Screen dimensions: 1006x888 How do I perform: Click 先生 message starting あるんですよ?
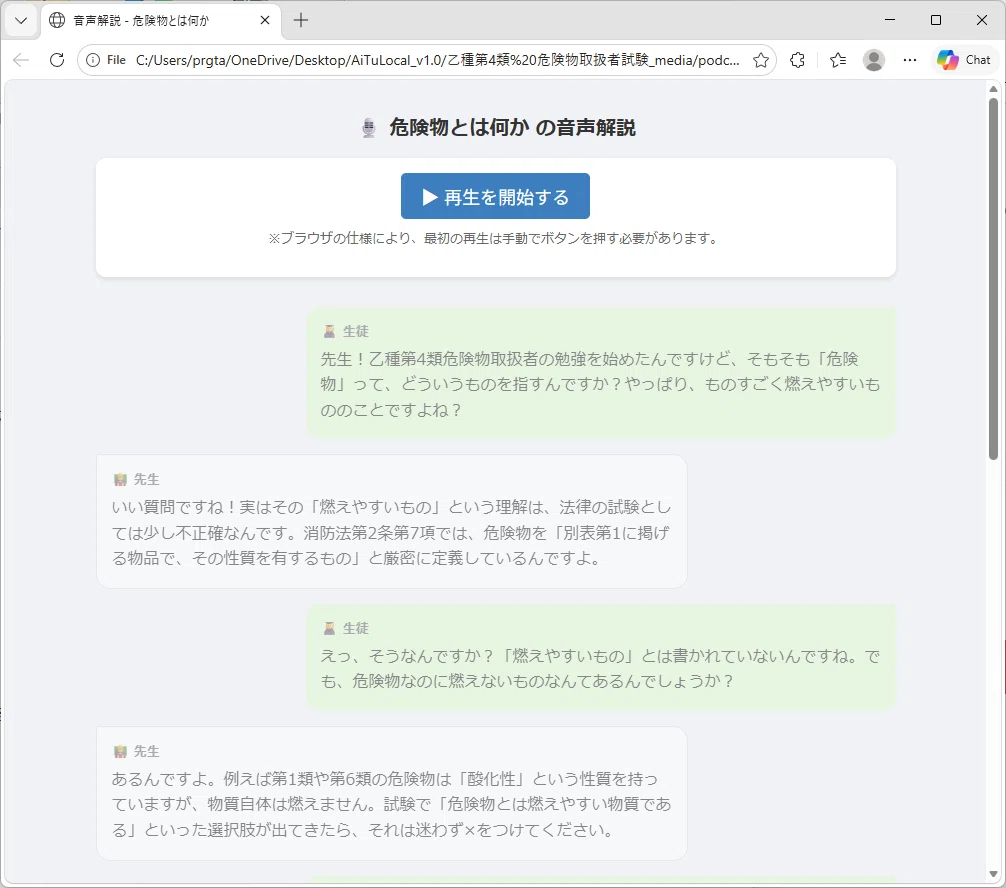click(x=391, y=793)
